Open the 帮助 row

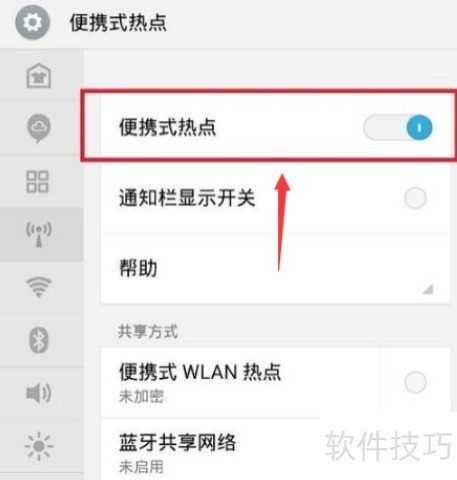[x=275, y=268]
